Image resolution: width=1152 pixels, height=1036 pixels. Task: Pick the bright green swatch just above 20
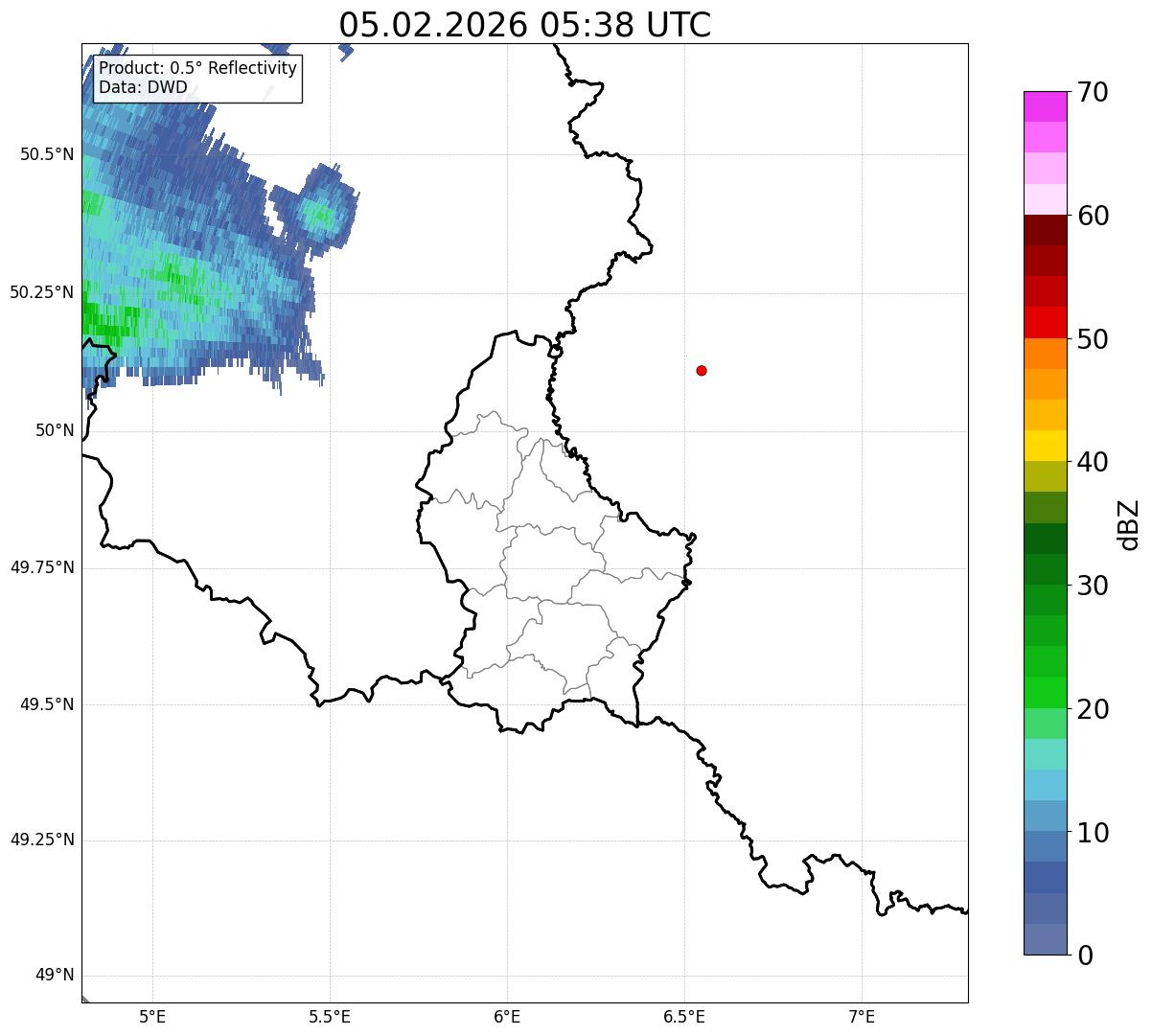[x=1045, y=693]
